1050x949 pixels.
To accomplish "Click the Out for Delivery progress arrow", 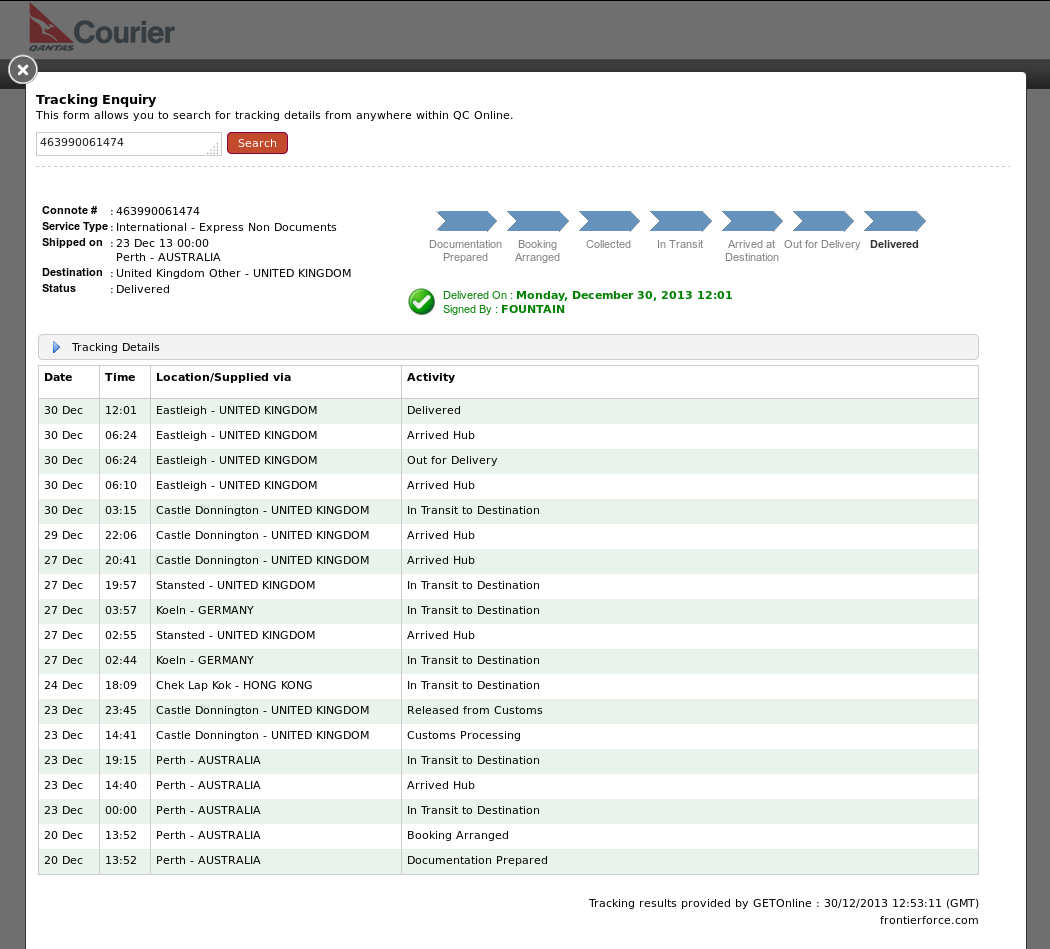I will pos(823,221).
